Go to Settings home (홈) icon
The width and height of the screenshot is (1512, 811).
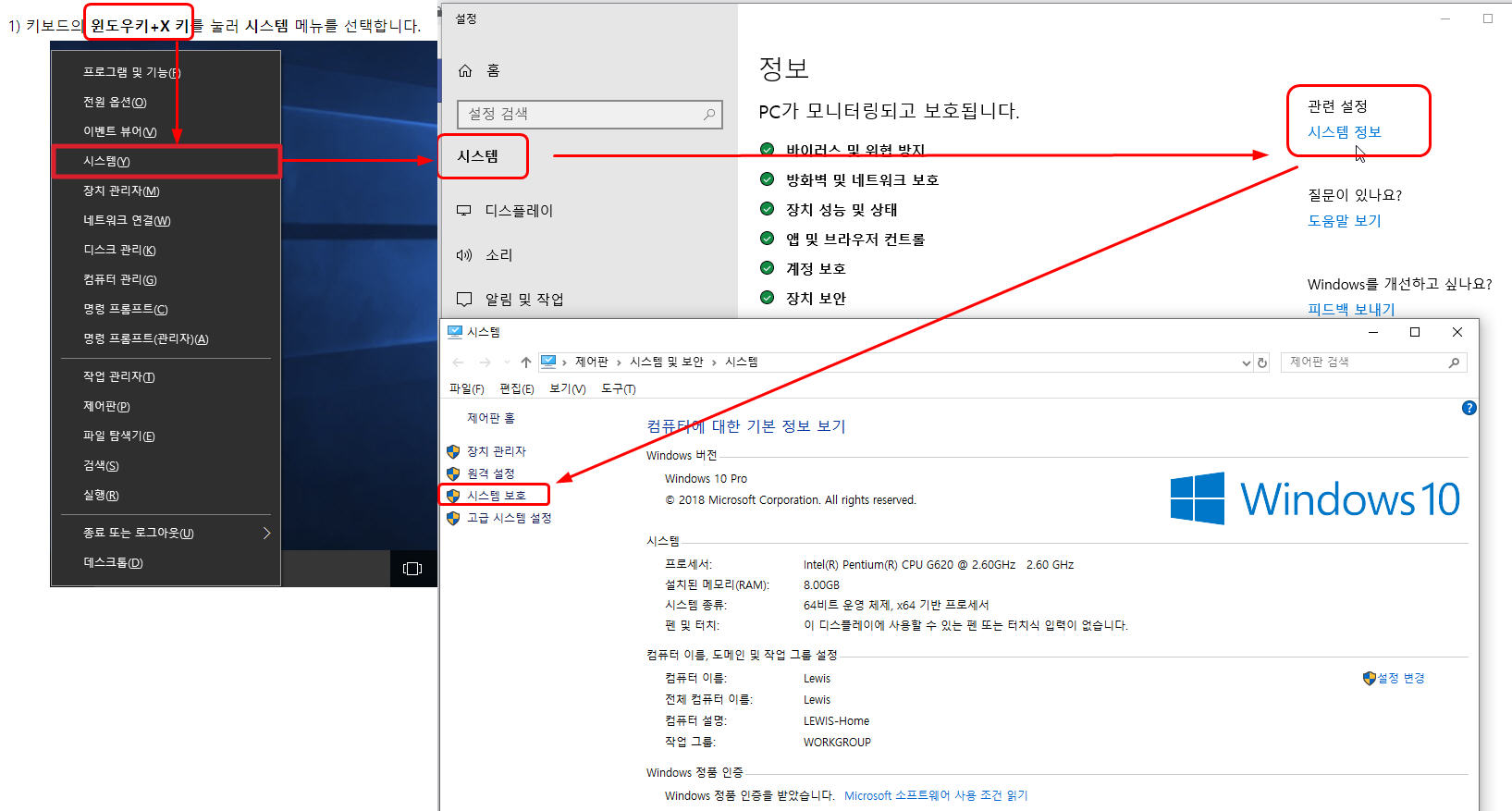tap(465, 70)
